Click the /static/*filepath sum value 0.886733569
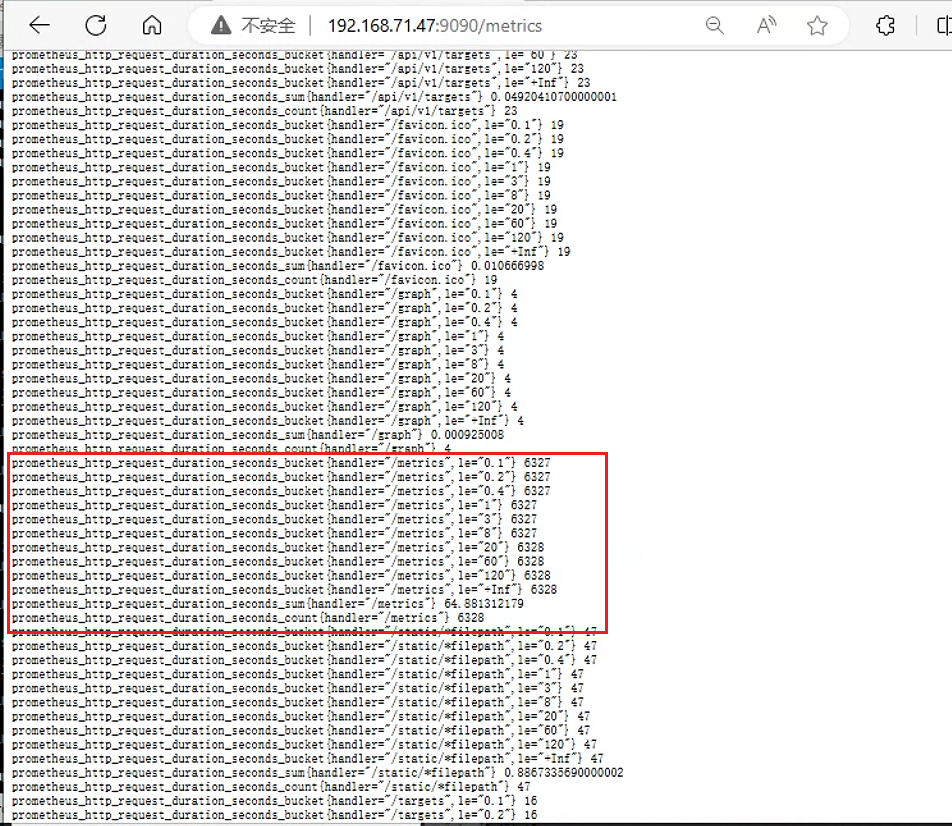This screenshot has height=826, width=952. 563,772
